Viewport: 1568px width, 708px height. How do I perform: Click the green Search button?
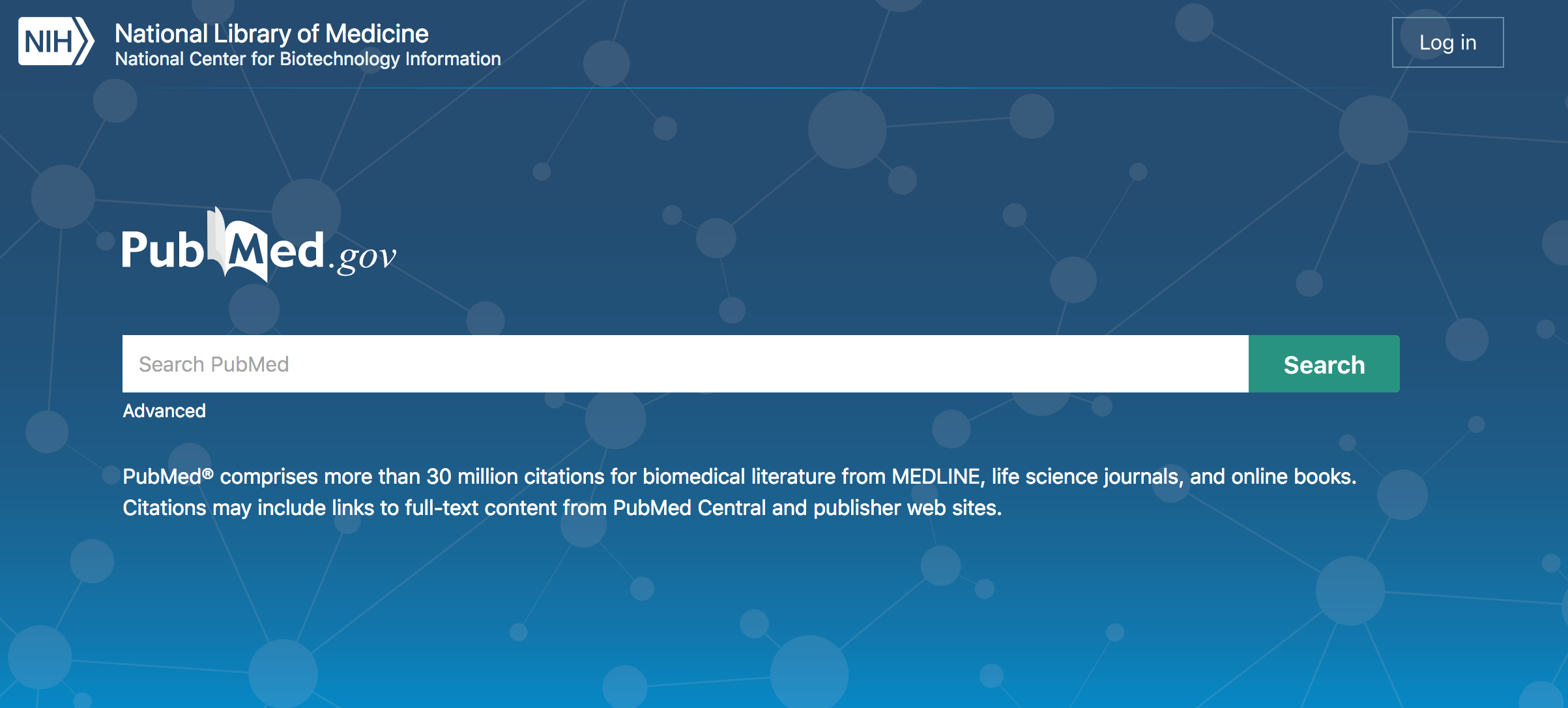click(x=1324, y=364)
